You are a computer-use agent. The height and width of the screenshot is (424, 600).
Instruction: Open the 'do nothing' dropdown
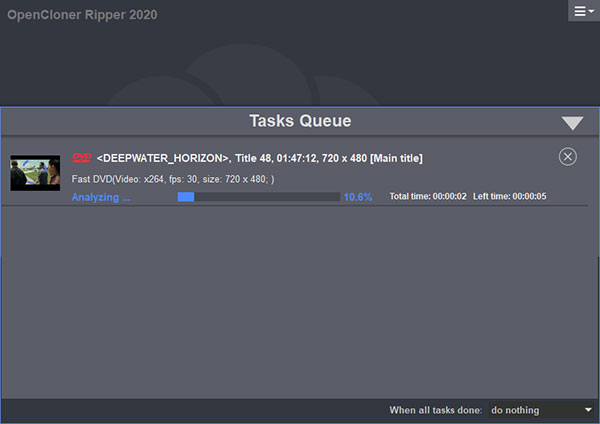pyautogui.click(x=541, y=410)
